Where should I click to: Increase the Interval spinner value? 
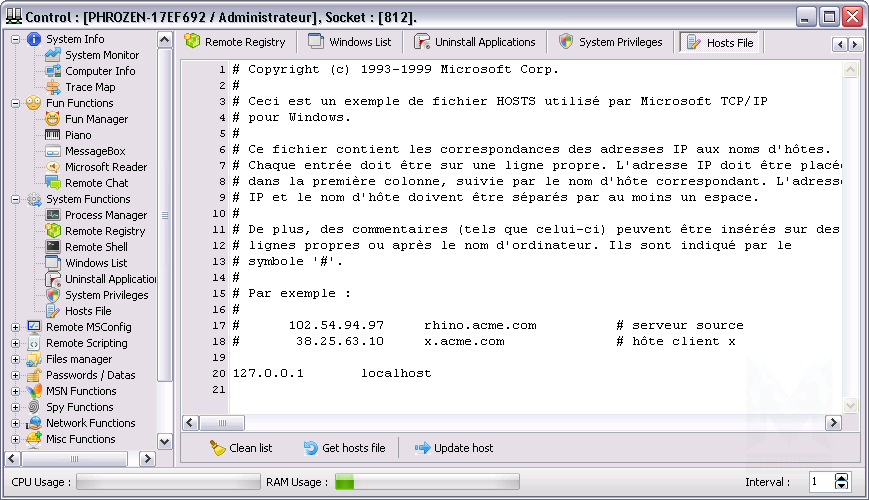click(841, 477)
